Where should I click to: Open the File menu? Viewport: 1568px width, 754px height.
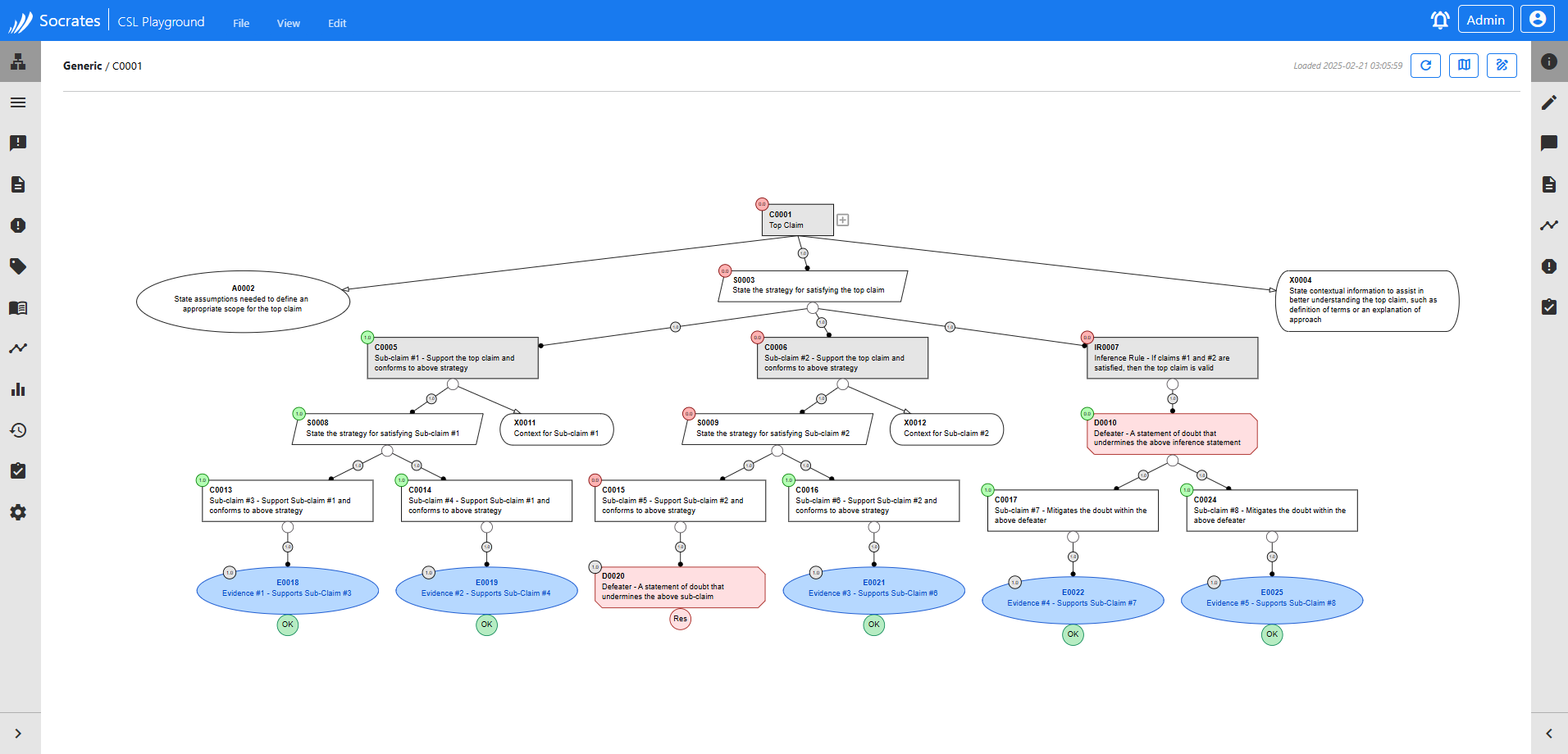coord(241,24)
